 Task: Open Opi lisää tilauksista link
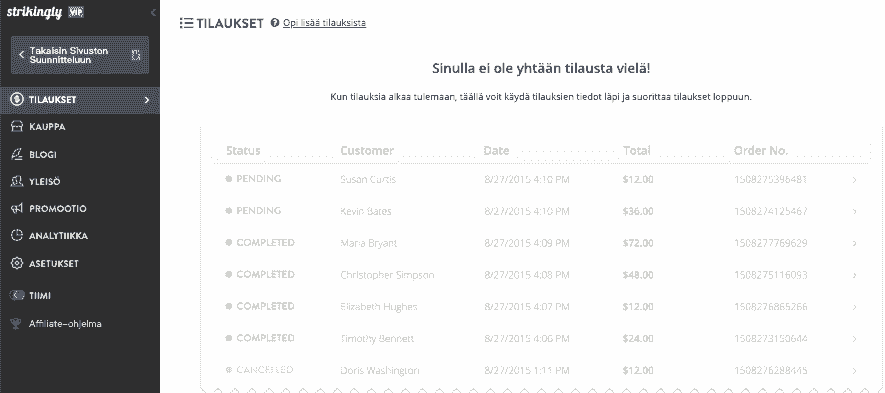coord(325,23)
